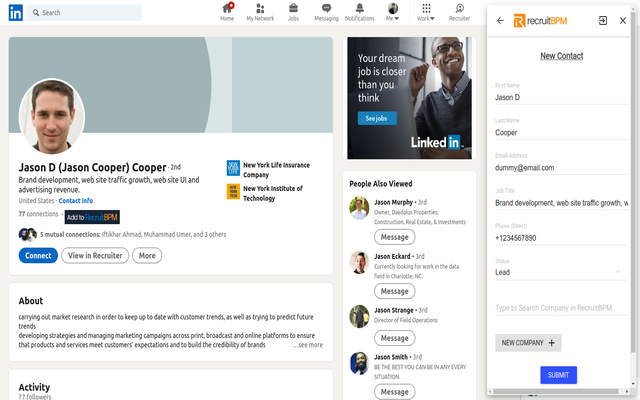Click the SUBMIT button
The width and height of the screenshot is (640, 400).
(558, 375)
